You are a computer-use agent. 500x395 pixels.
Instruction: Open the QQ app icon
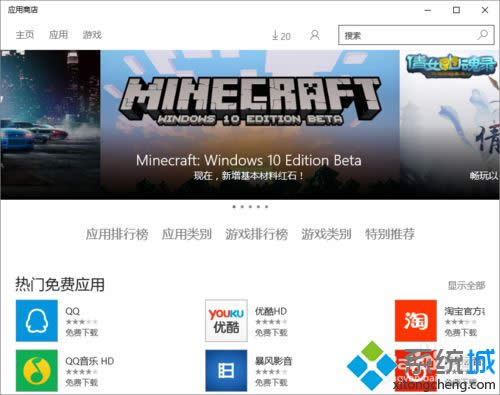[37, 321]
